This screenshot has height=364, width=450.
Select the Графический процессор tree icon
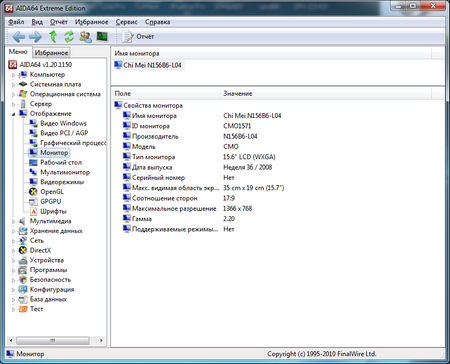33,143
